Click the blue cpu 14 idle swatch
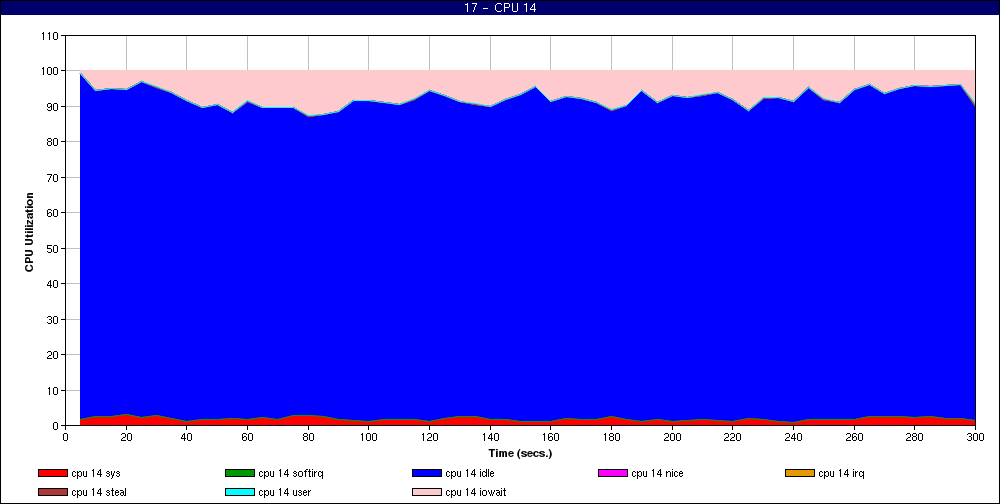This screenshot has height=504, width=1000. tap(427, 473)
